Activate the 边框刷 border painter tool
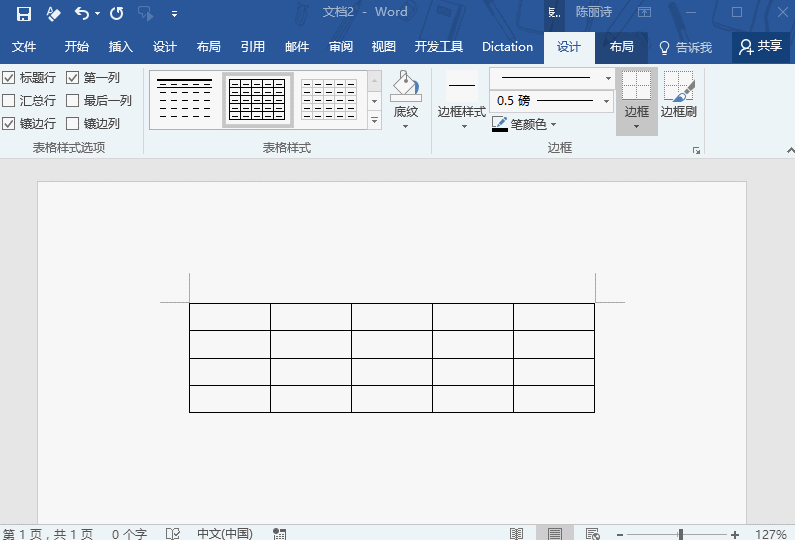Image resolution: width=795 pixels, height=540 pixels. point(679,95)
